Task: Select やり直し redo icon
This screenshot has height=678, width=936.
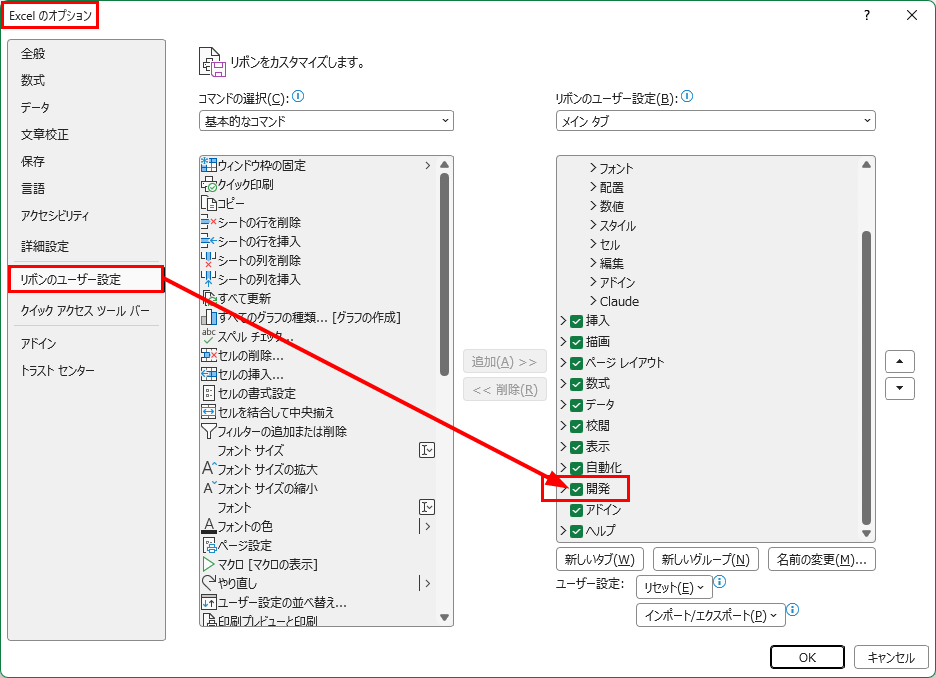Action: click(x=208, y=583)
